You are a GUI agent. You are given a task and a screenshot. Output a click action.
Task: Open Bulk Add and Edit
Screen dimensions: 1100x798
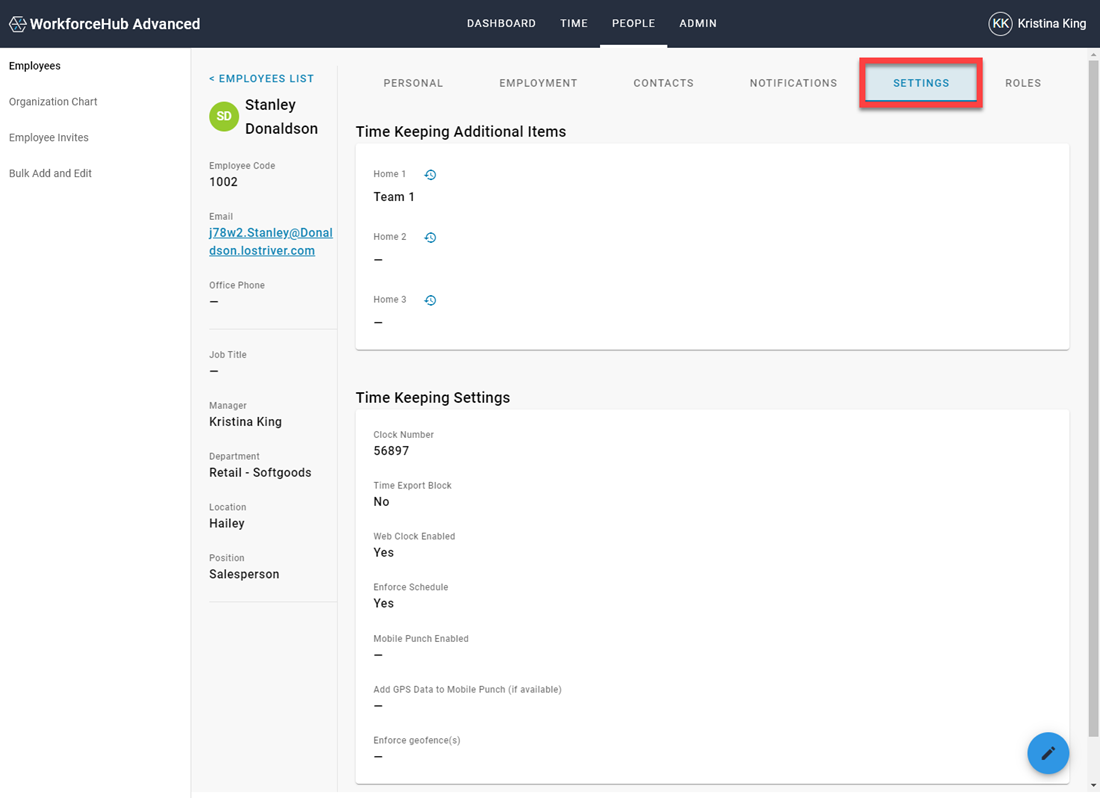tap(51, 173)
